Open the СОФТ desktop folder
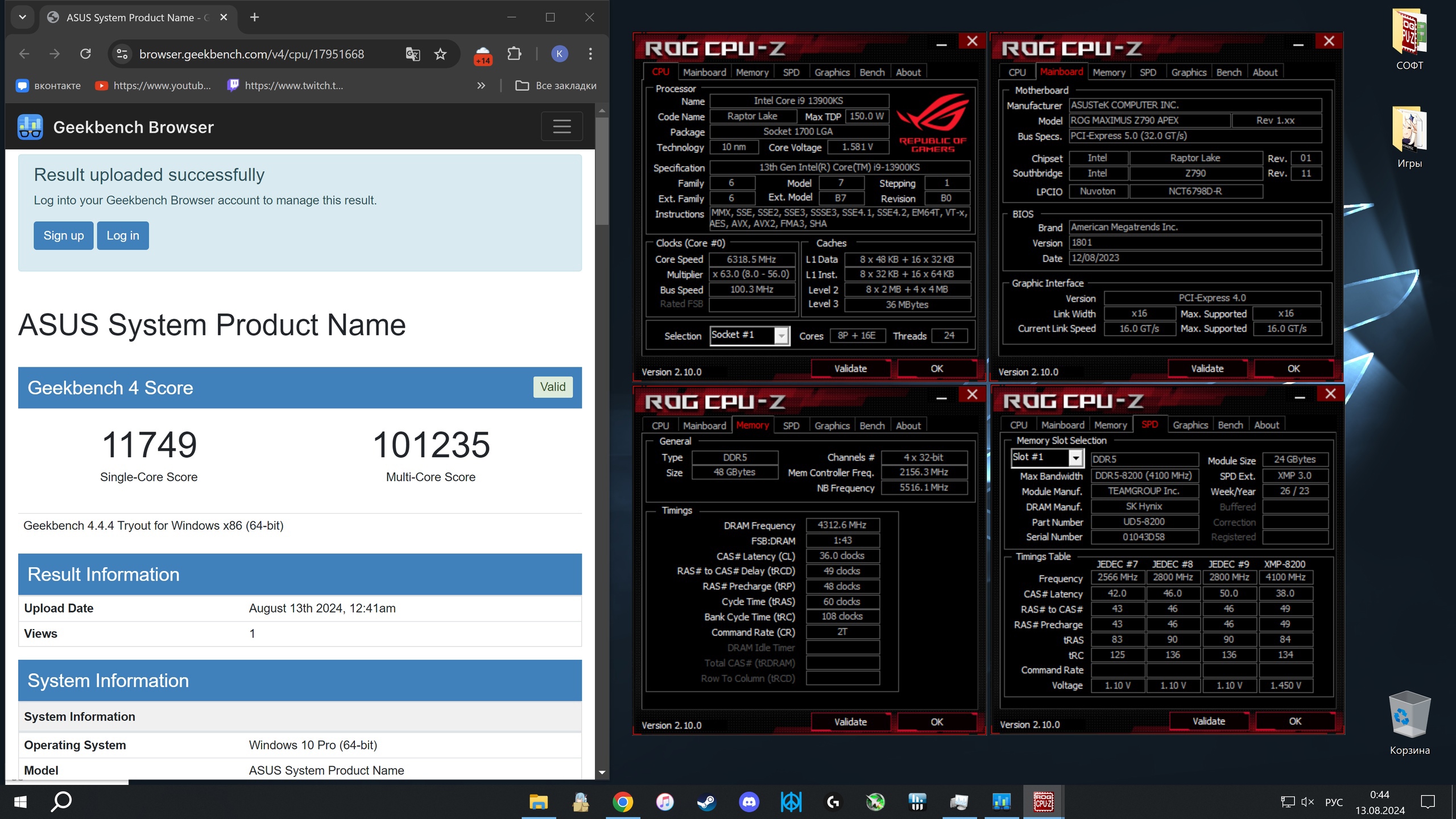Screen dimensions: 1456x819 pyautogui.click(x=1409, y=40)
